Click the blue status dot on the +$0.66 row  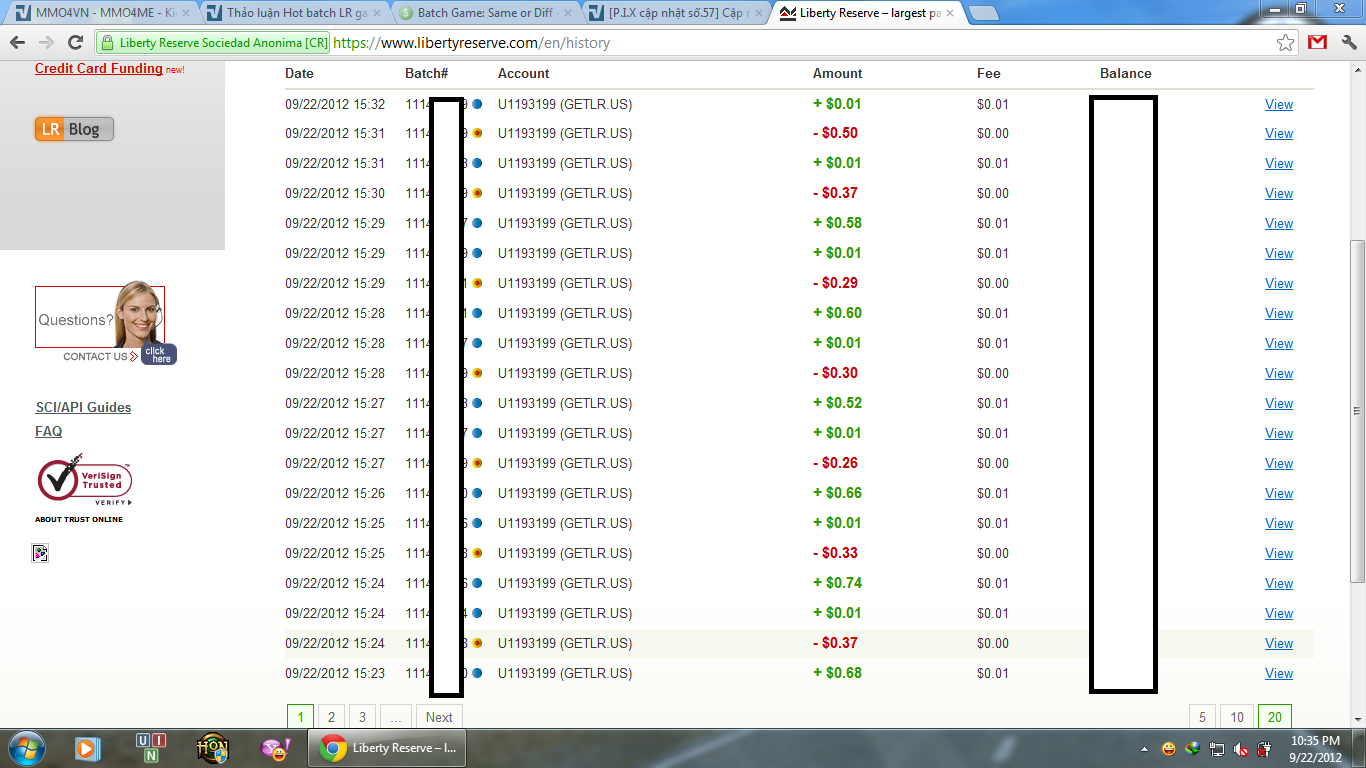tap(477, 493)
